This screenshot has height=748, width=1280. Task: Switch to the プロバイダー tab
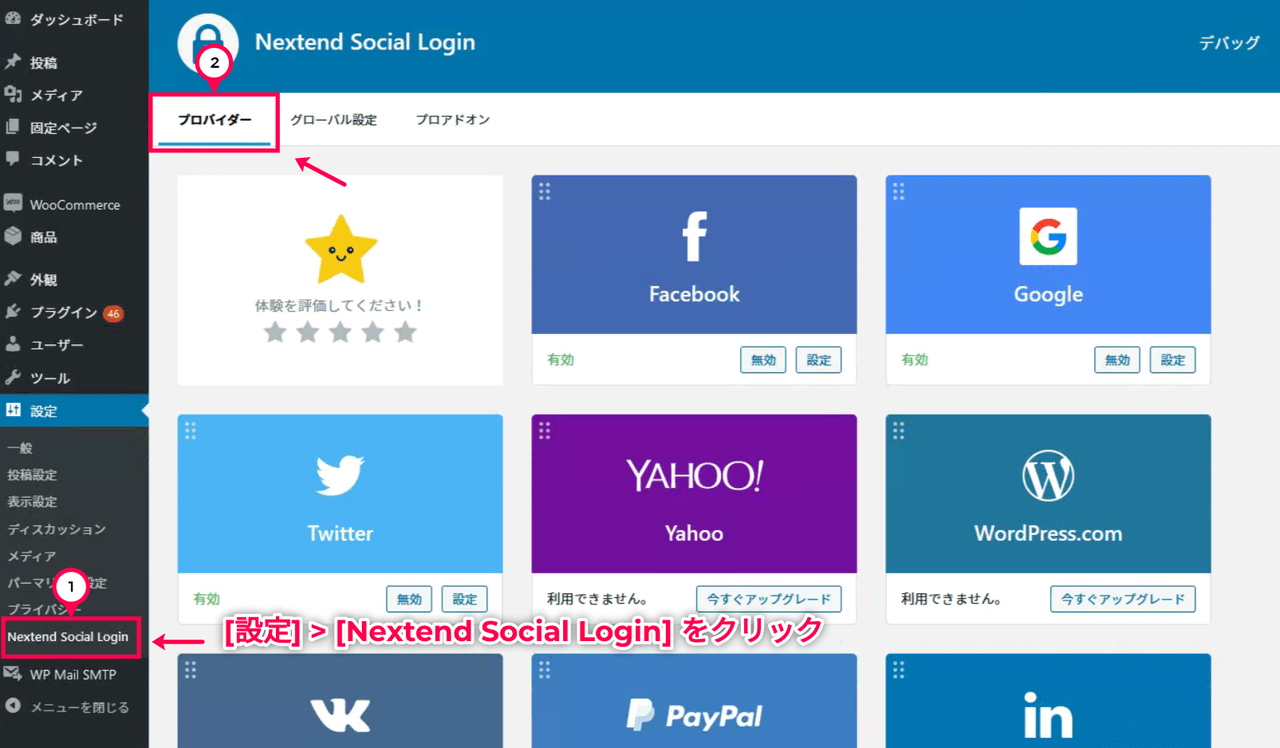coord(215,120)
